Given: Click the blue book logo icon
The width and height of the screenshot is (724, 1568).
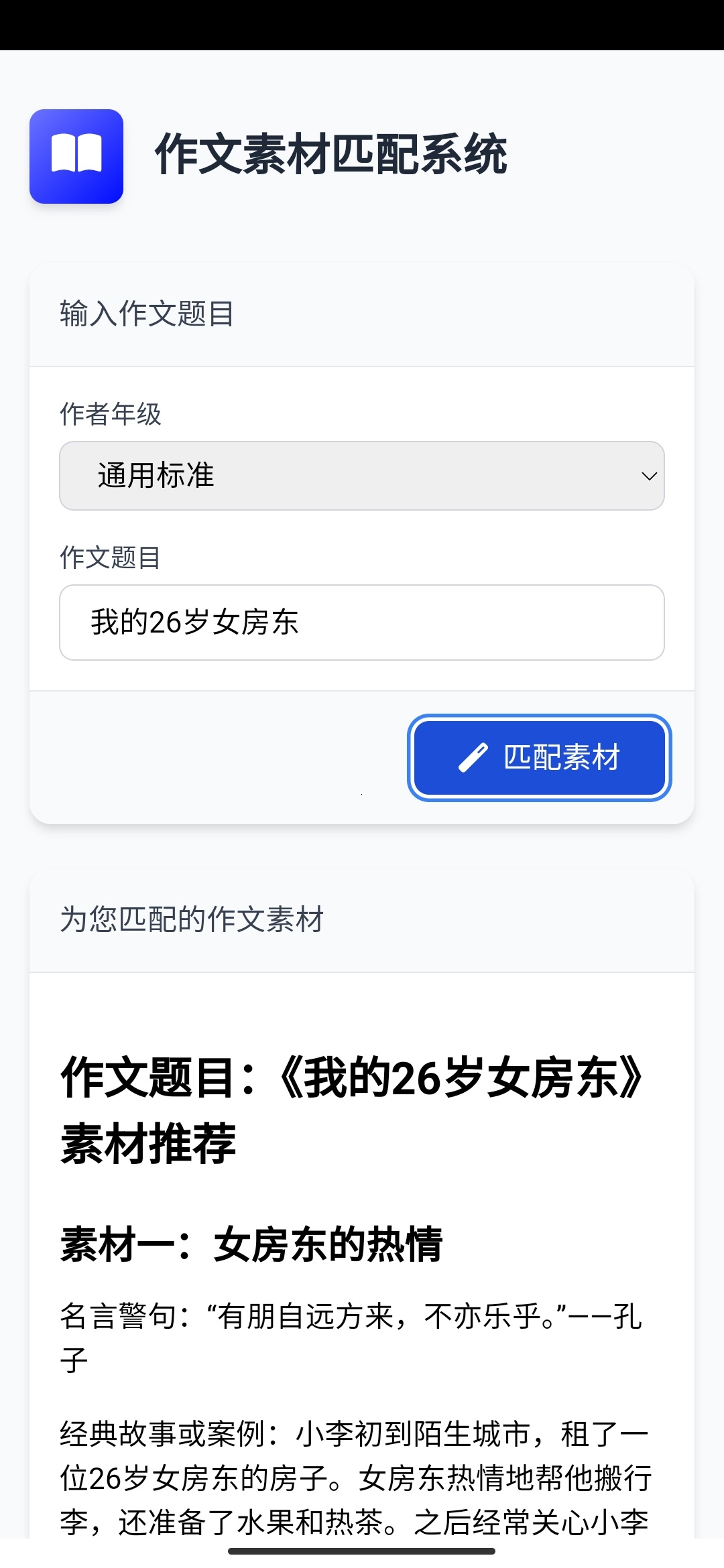Looking at the screenshot, I should 76,156.
